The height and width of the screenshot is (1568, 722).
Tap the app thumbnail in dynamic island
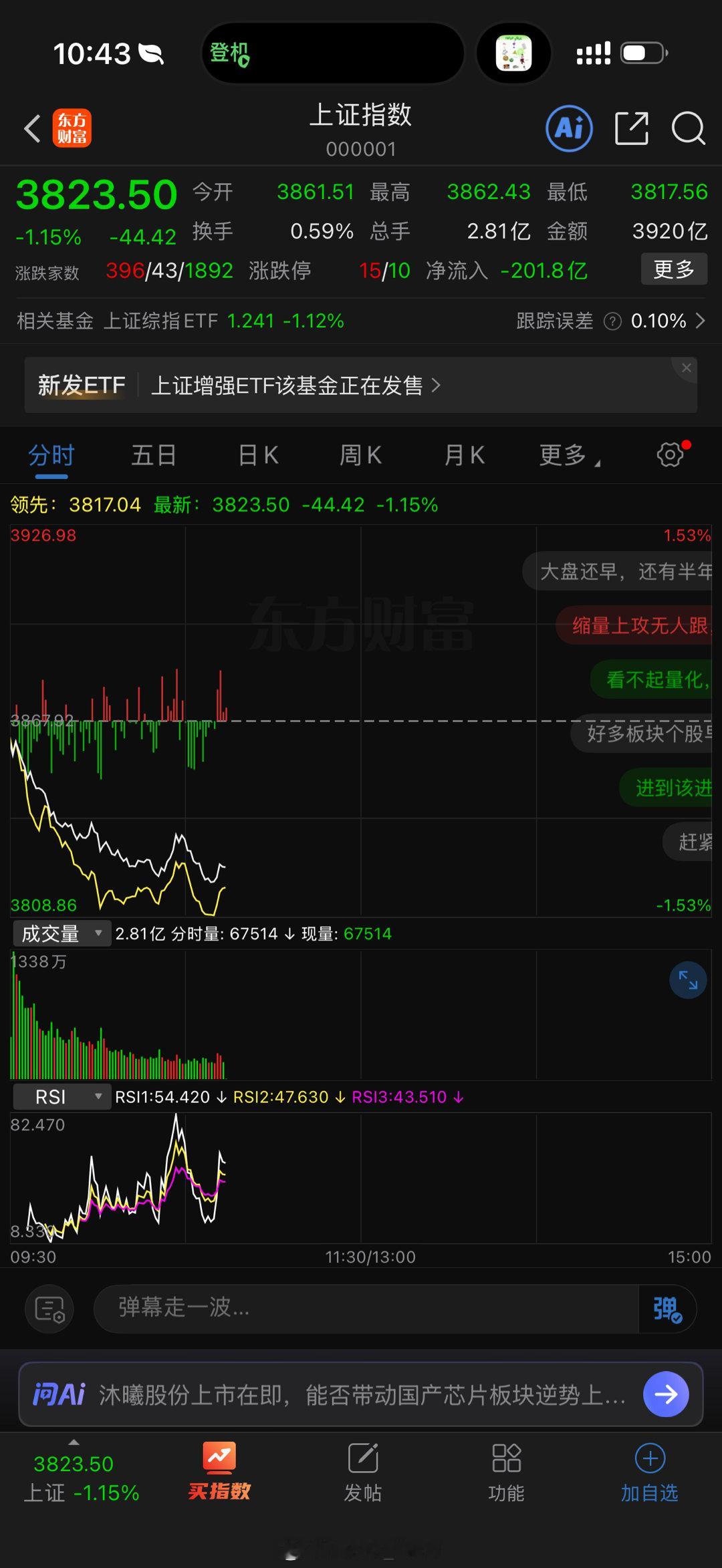point(513,53)
